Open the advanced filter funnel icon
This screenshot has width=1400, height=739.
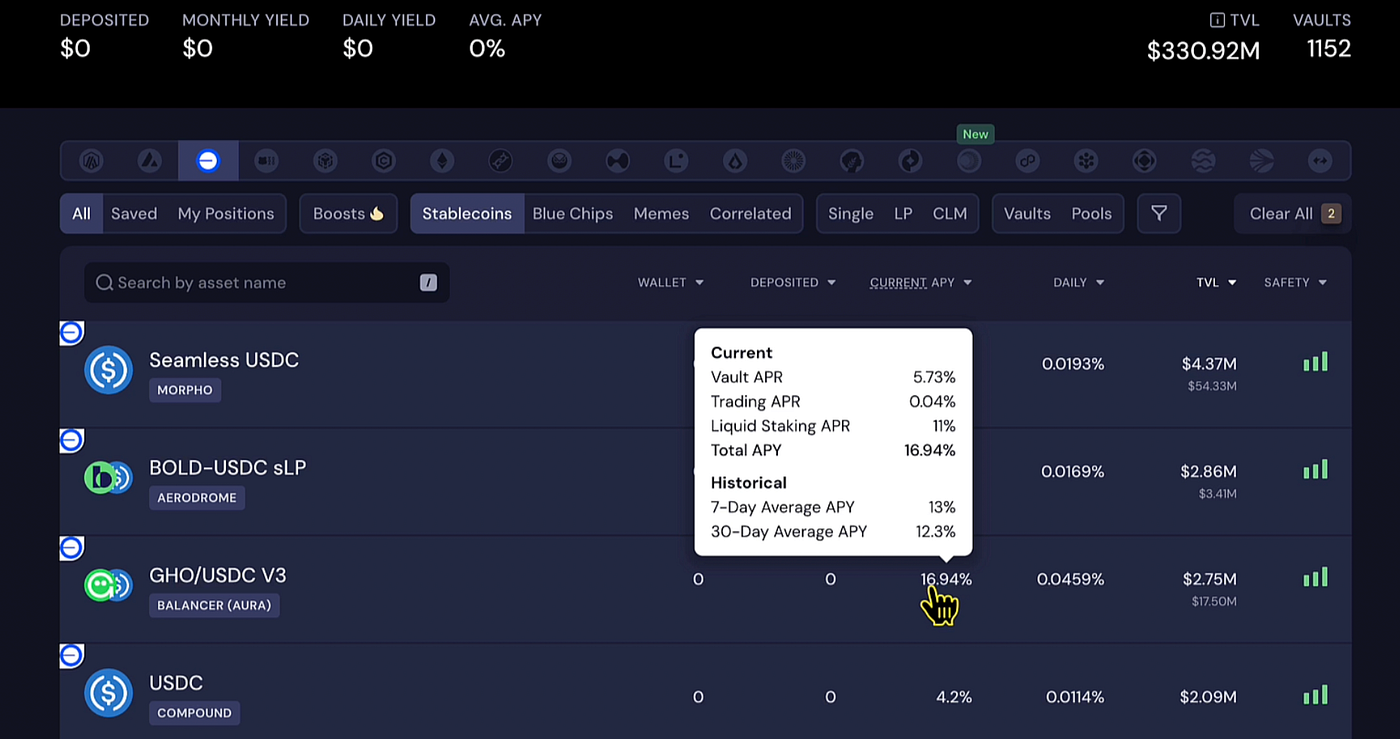point(1159,213)
